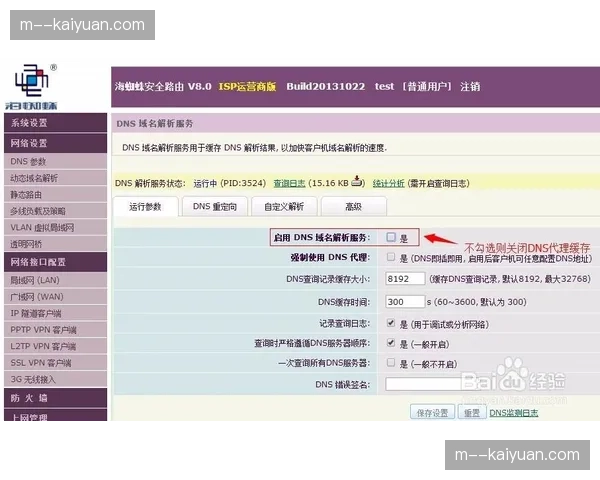Enable the DNS 域名解析服务 checkbox
The height and width of the screenshot is (480, 600).
click(x=391, y=237)
